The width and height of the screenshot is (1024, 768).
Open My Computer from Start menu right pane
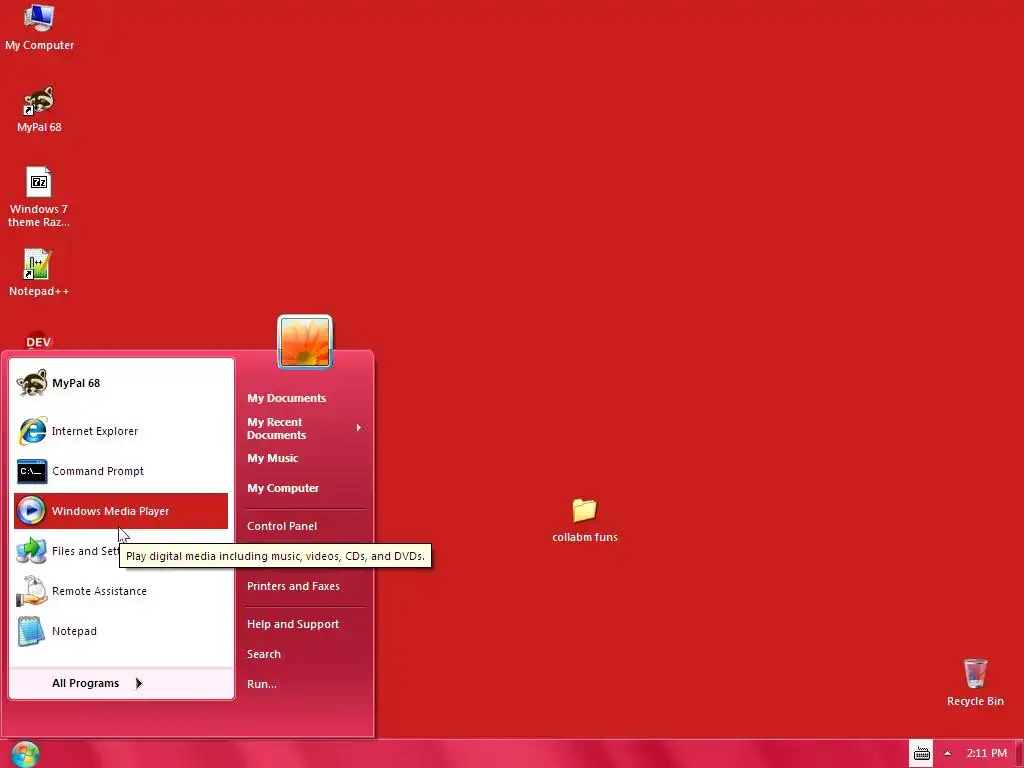coord(283,488)
